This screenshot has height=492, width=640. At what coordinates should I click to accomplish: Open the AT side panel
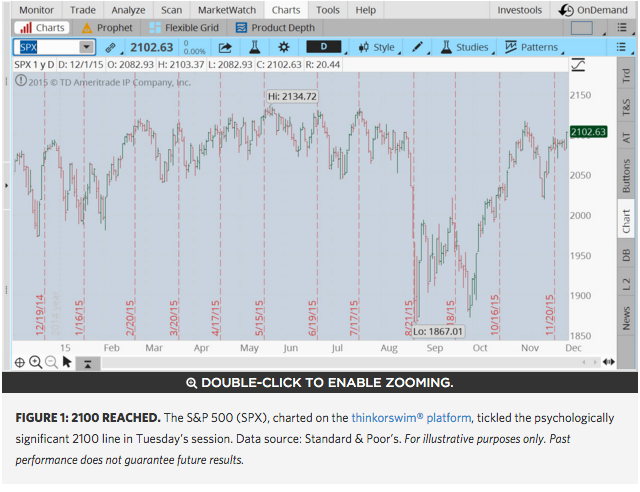(626, 138)
